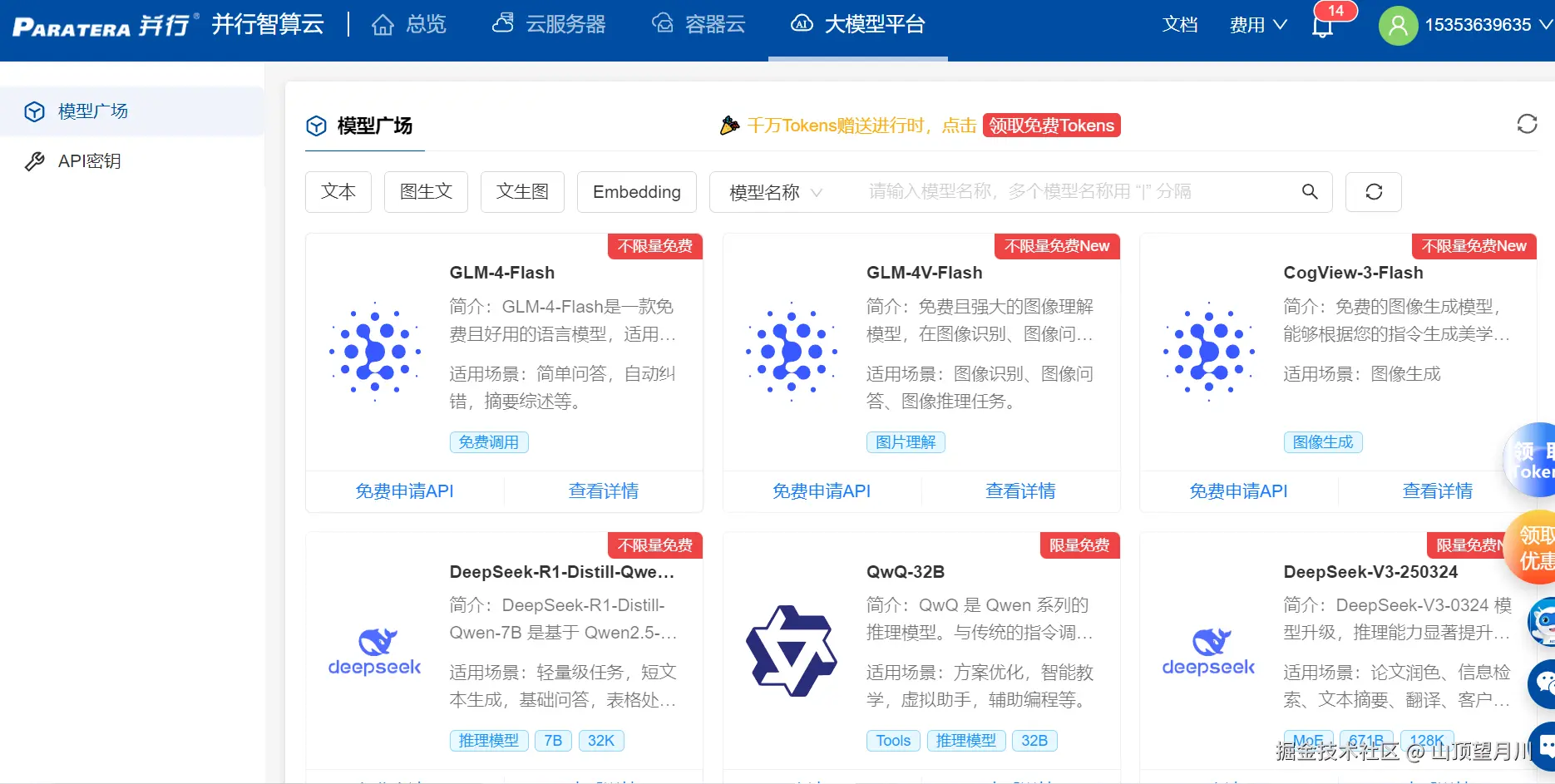1555x784 pixels.
Task: Click the GLM-4-Flash model logo
Action: click(375, 352)
